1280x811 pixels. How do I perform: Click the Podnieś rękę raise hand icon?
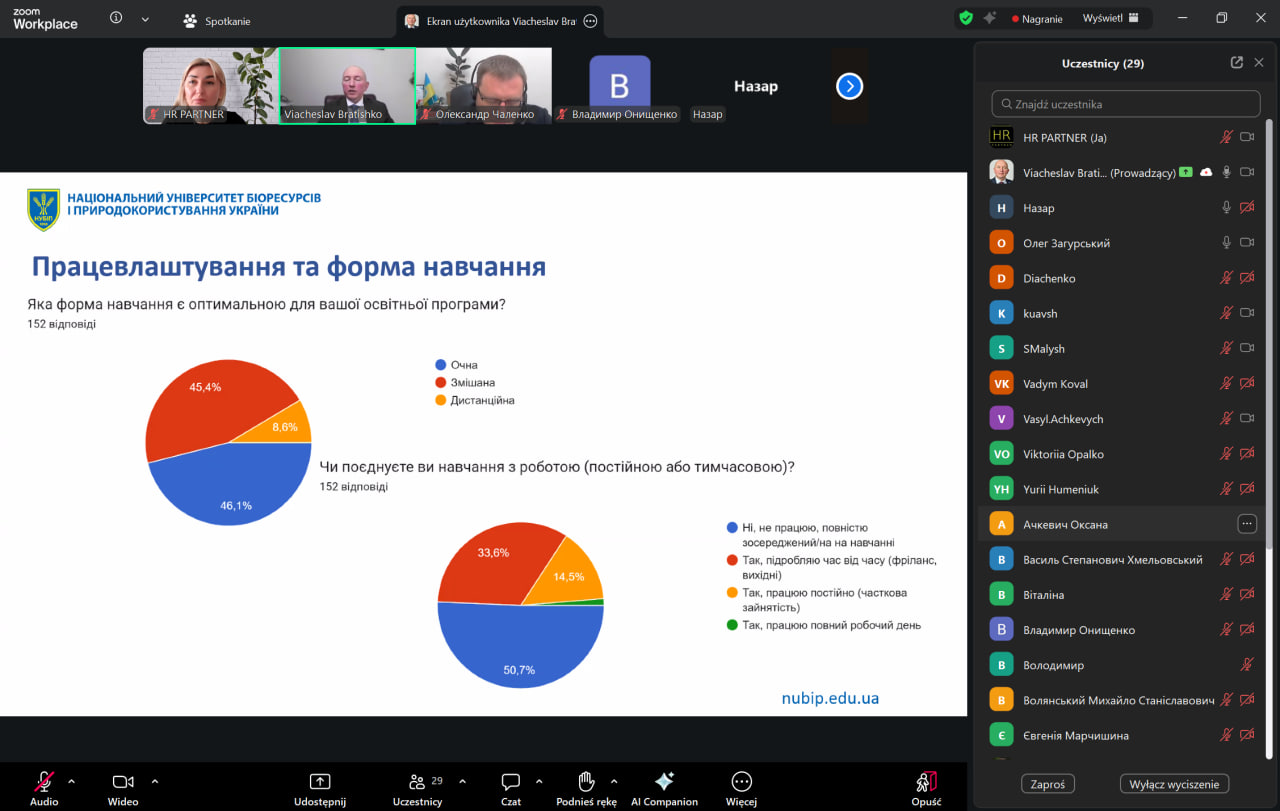[x=586, y=782]
